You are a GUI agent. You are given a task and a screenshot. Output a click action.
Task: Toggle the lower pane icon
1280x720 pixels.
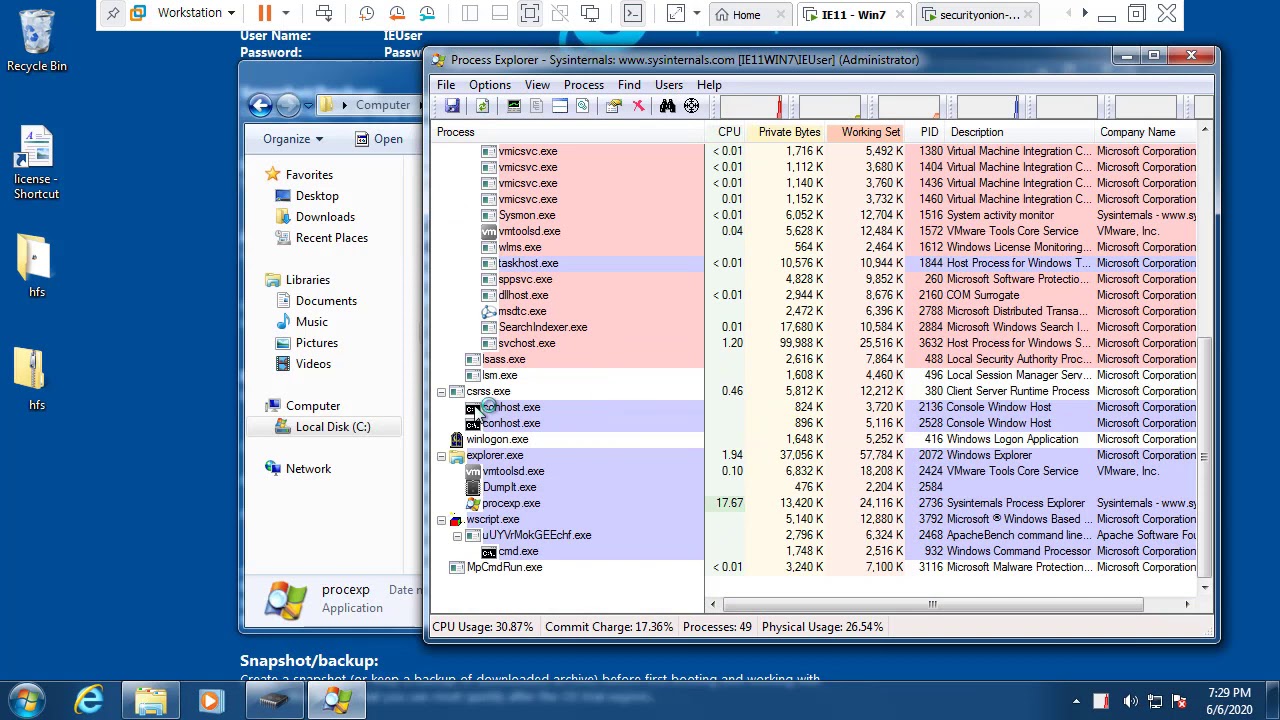pyautogui.click(x=560, y=106)
